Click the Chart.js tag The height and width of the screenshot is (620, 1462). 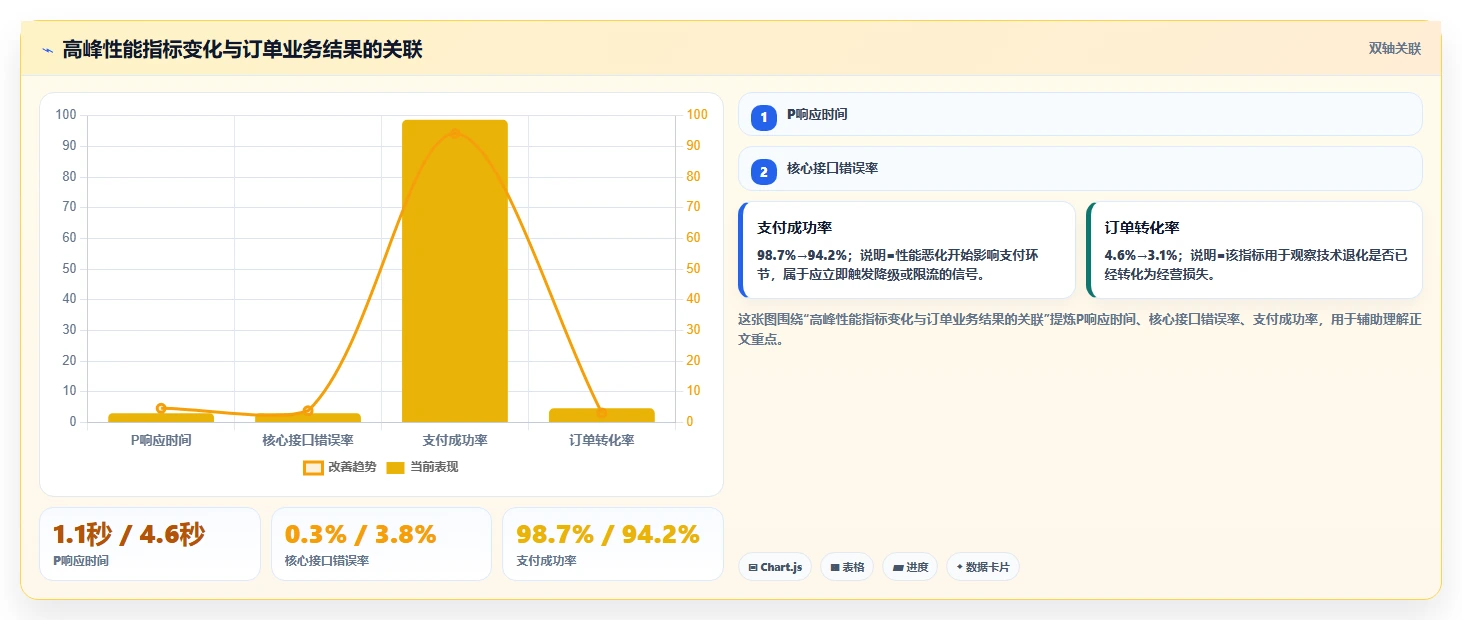point(775,567)
